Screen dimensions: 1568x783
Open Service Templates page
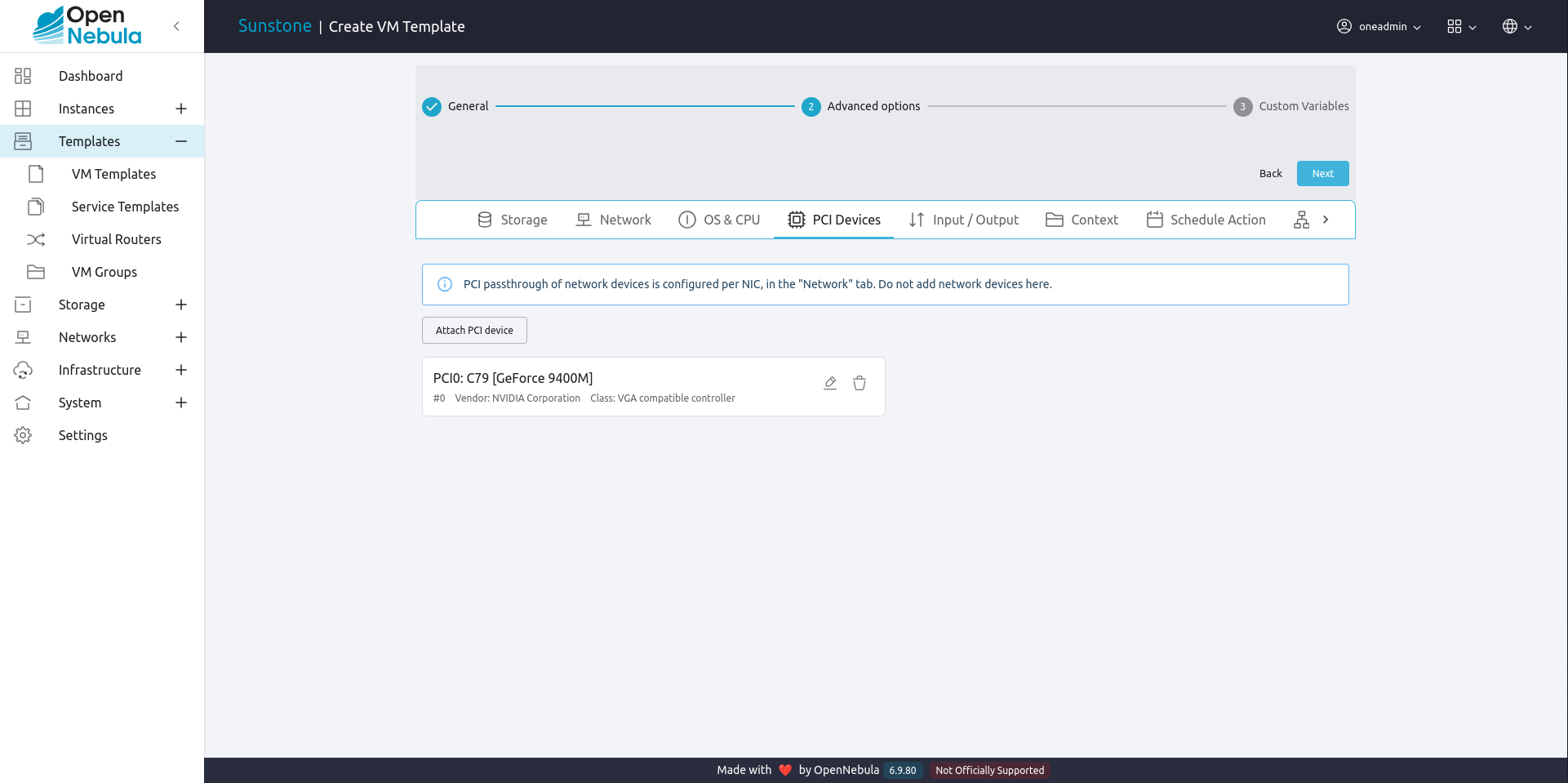(x=125, y=207)
